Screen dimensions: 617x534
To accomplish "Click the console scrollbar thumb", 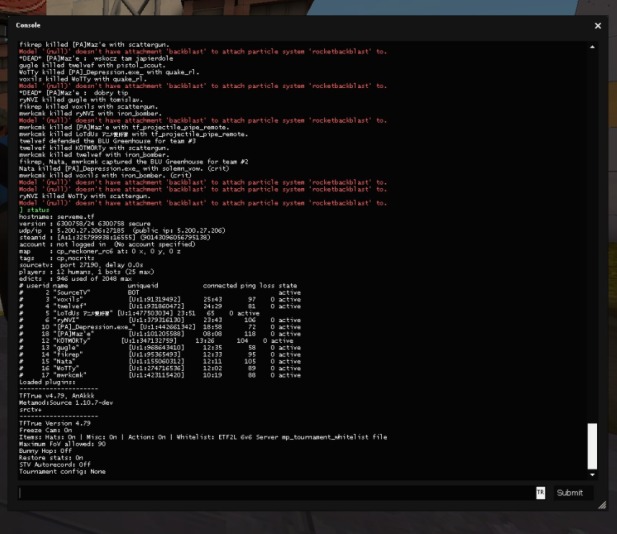I will (x=592, y=445).
